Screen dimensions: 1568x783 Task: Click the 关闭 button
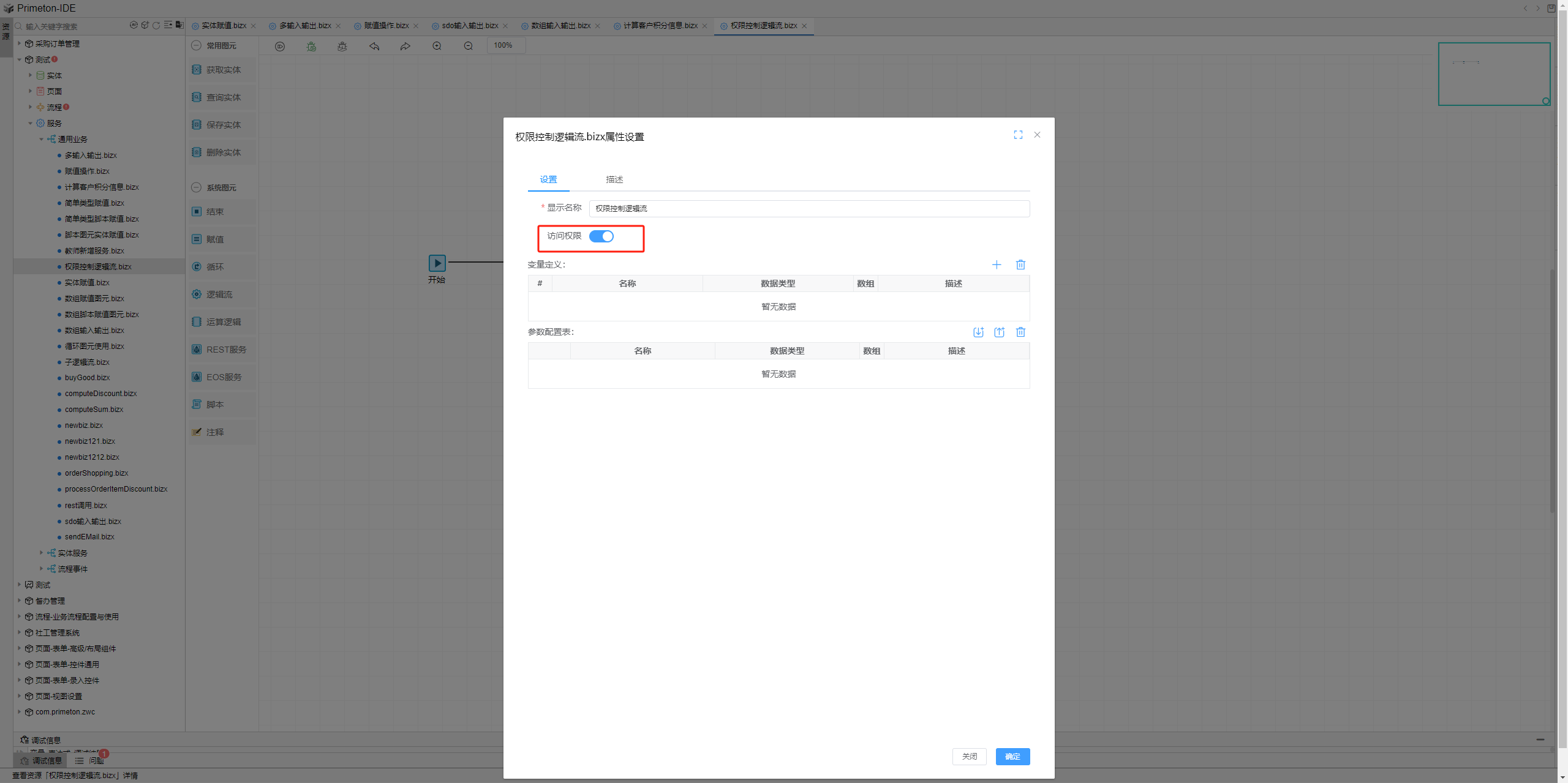[x=969, y=757]
